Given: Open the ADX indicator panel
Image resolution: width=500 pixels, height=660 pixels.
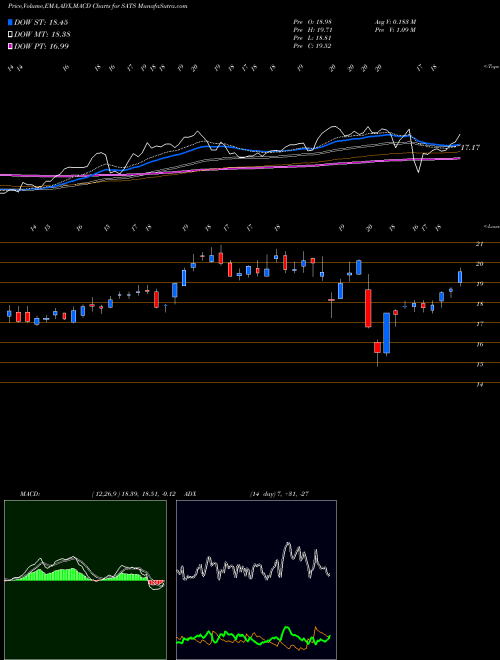Looking at the screenshot, I should pos(256,580).
